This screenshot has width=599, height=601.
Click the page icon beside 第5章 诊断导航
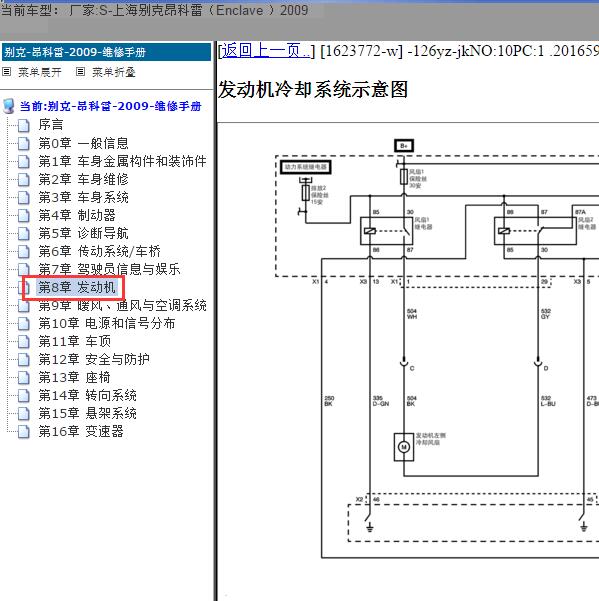(x=24, y=233)
